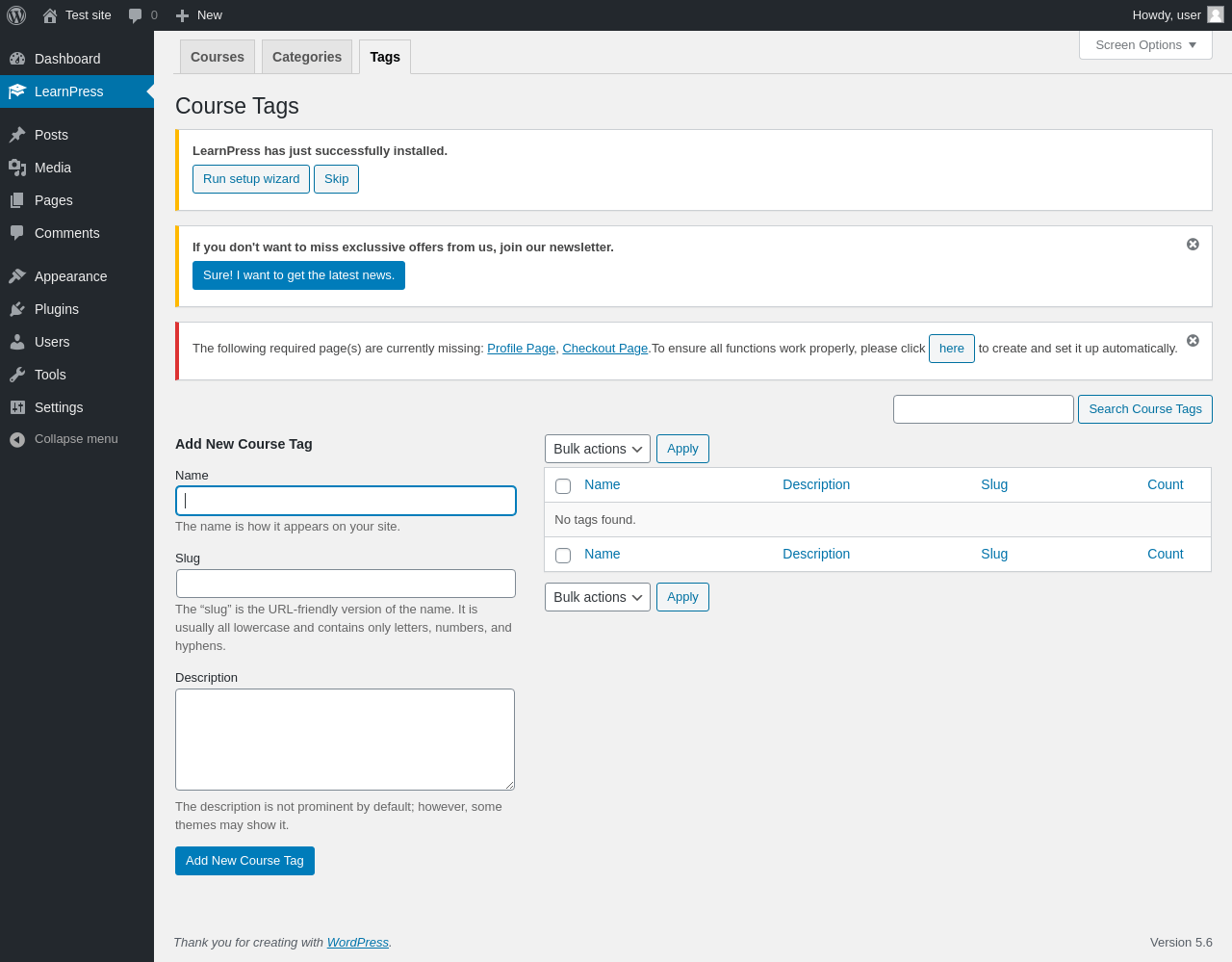
Task: Open the Settings menu item
Action: (77, 407)
